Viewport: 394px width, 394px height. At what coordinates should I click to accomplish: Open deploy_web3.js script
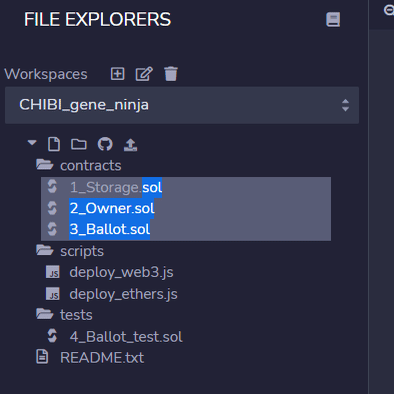[121, 273]
